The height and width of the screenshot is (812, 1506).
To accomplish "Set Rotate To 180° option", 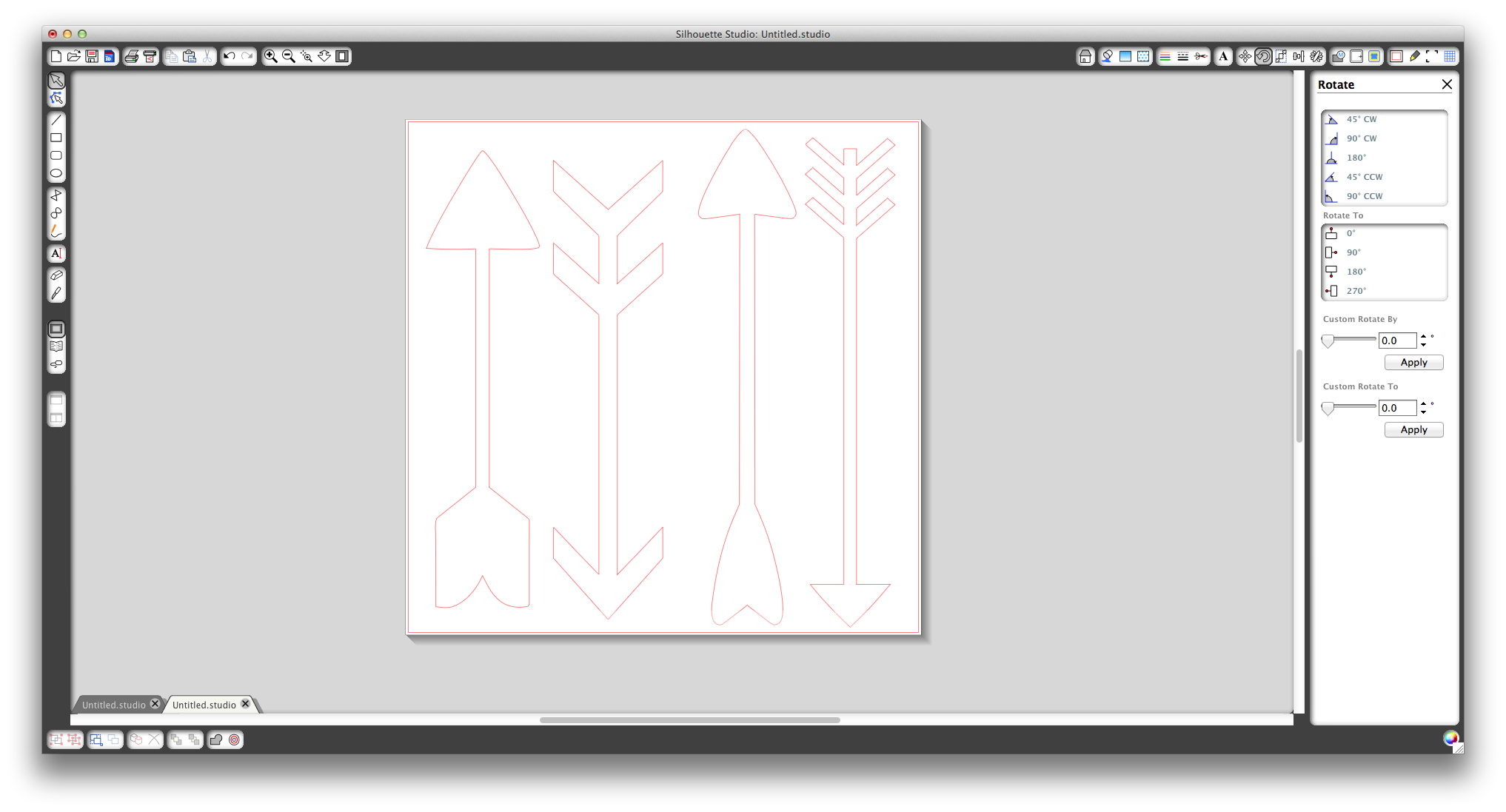I will point(1356,272).
